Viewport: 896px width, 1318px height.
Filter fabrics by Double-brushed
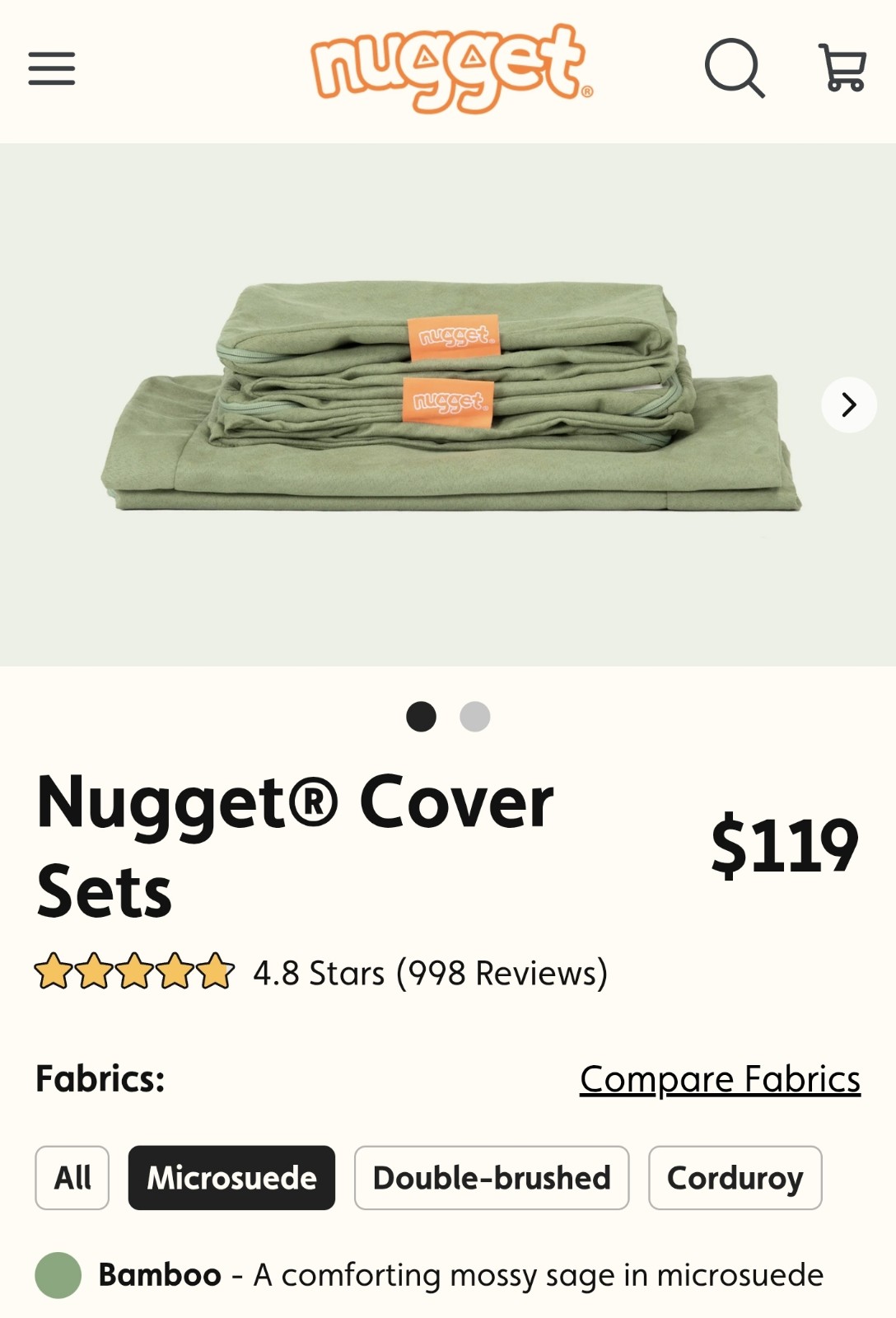click(x=492, y=1178)
